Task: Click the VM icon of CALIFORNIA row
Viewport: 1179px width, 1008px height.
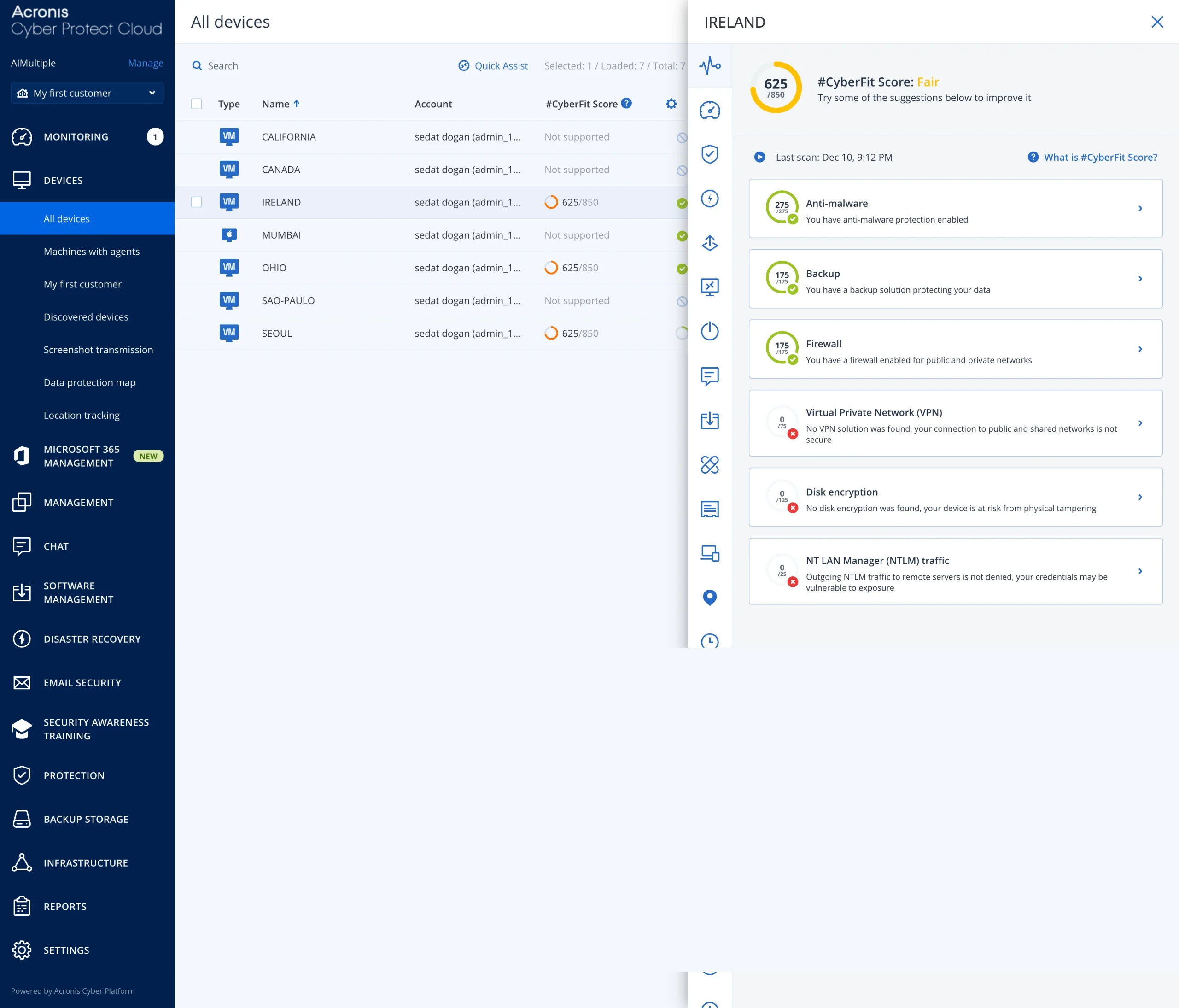Action: 229,137
